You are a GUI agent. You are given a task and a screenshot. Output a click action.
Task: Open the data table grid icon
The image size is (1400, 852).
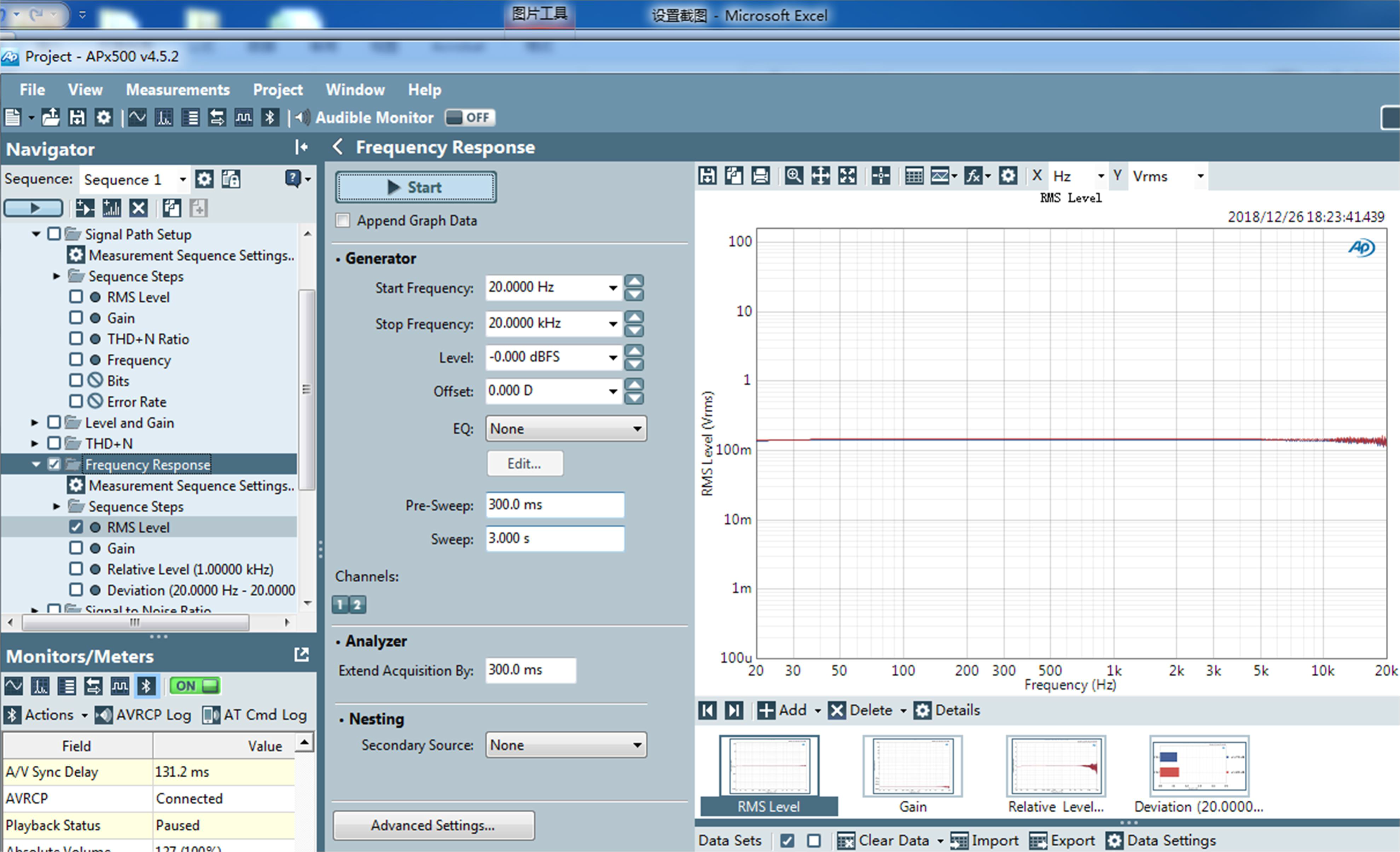(x=914, y=176)
